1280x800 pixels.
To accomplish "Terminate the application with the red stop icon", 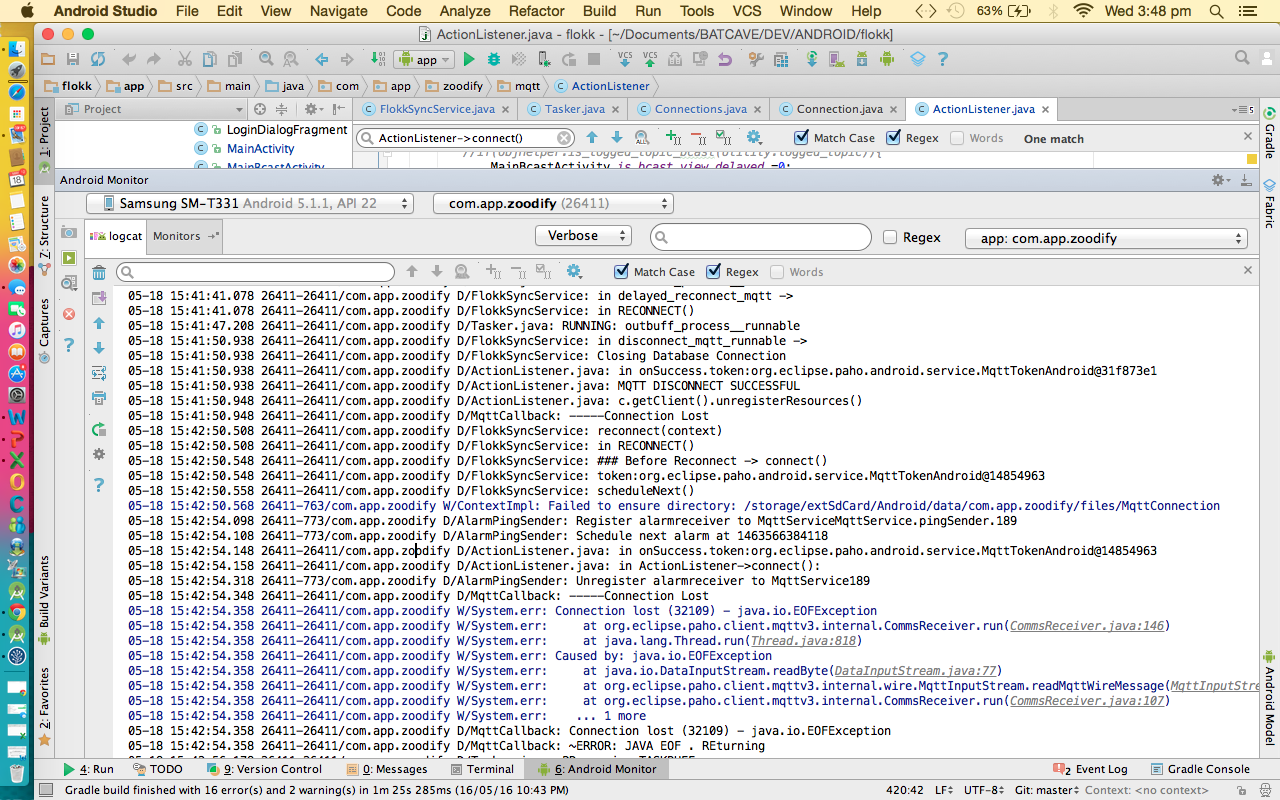I will tap(69, 314).
